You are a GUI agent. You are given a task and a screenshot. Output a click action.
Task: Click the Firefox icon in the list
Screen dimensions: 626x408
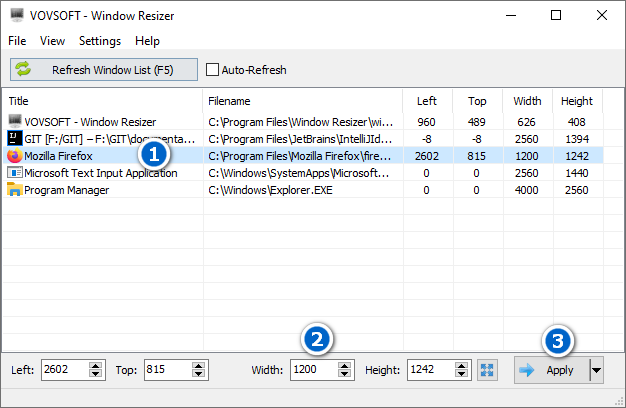click(15, 156)
